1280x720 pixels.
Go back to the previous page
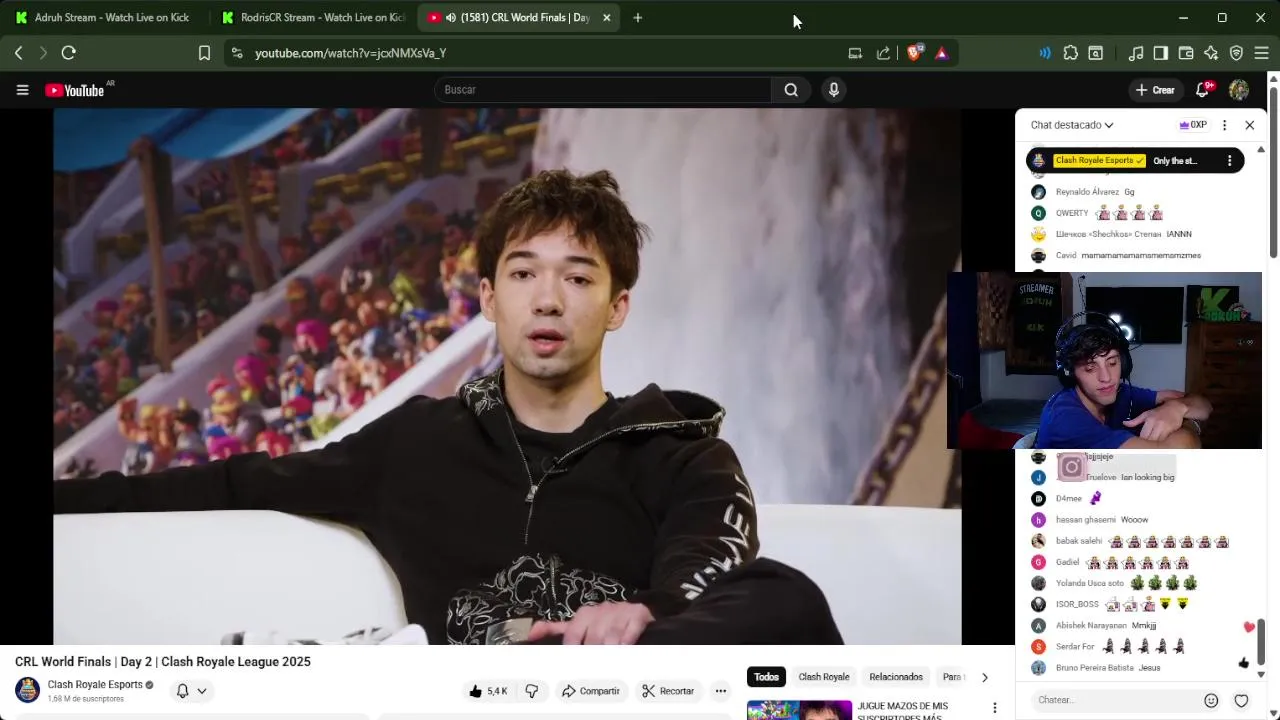[x=19, y=53]
